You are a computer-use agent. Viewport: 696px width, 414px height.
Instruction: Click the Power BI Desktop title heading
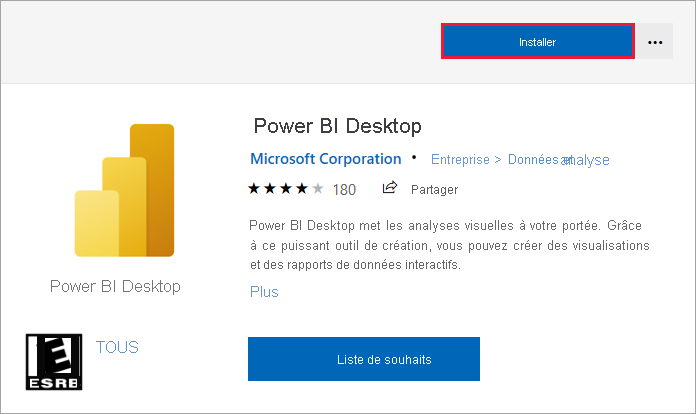[x=337, y=126]
